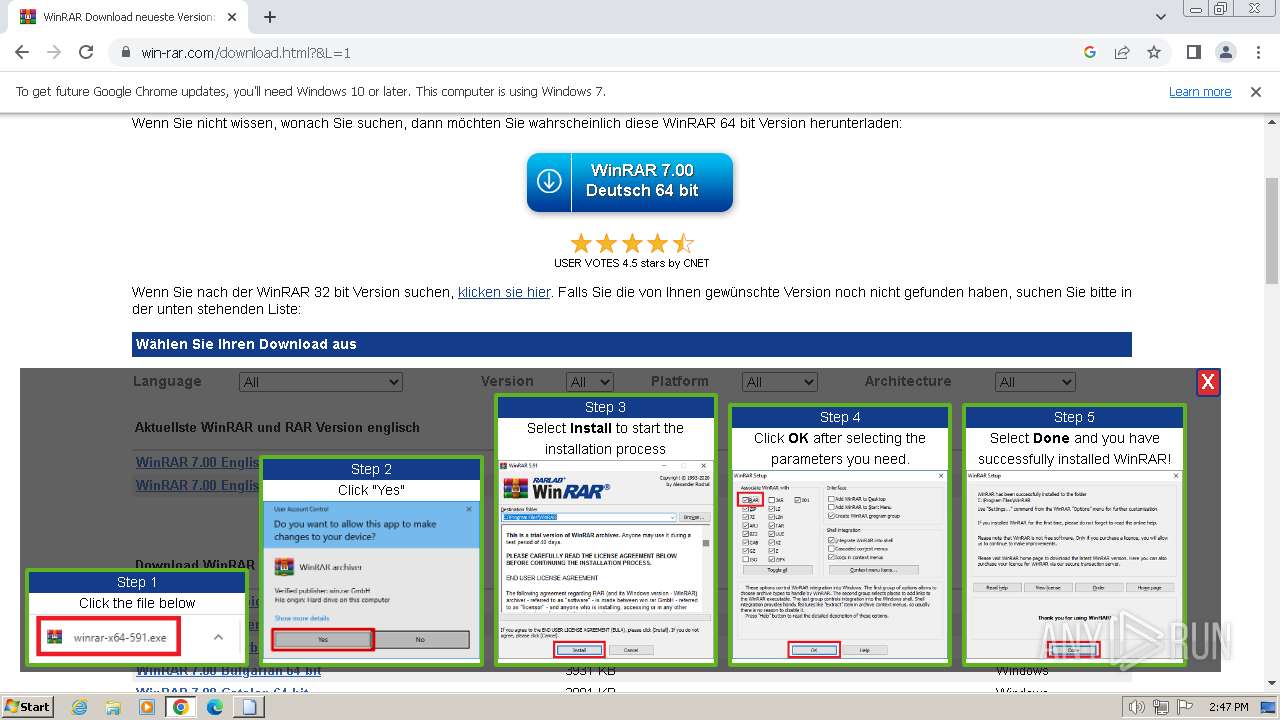Image resolution: width=1280 pixels, height=720 pixels.
Task: Click the Step 2 instruction image
Action: point(371,560)
